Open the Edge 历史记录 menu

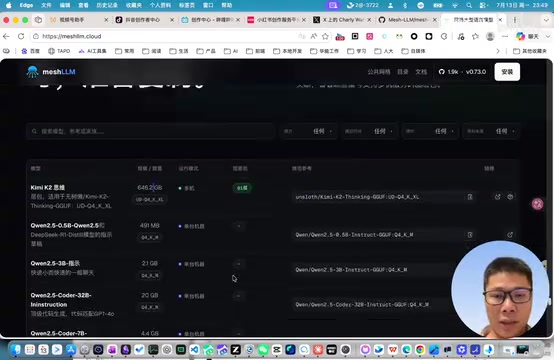[x=107, y=5]
